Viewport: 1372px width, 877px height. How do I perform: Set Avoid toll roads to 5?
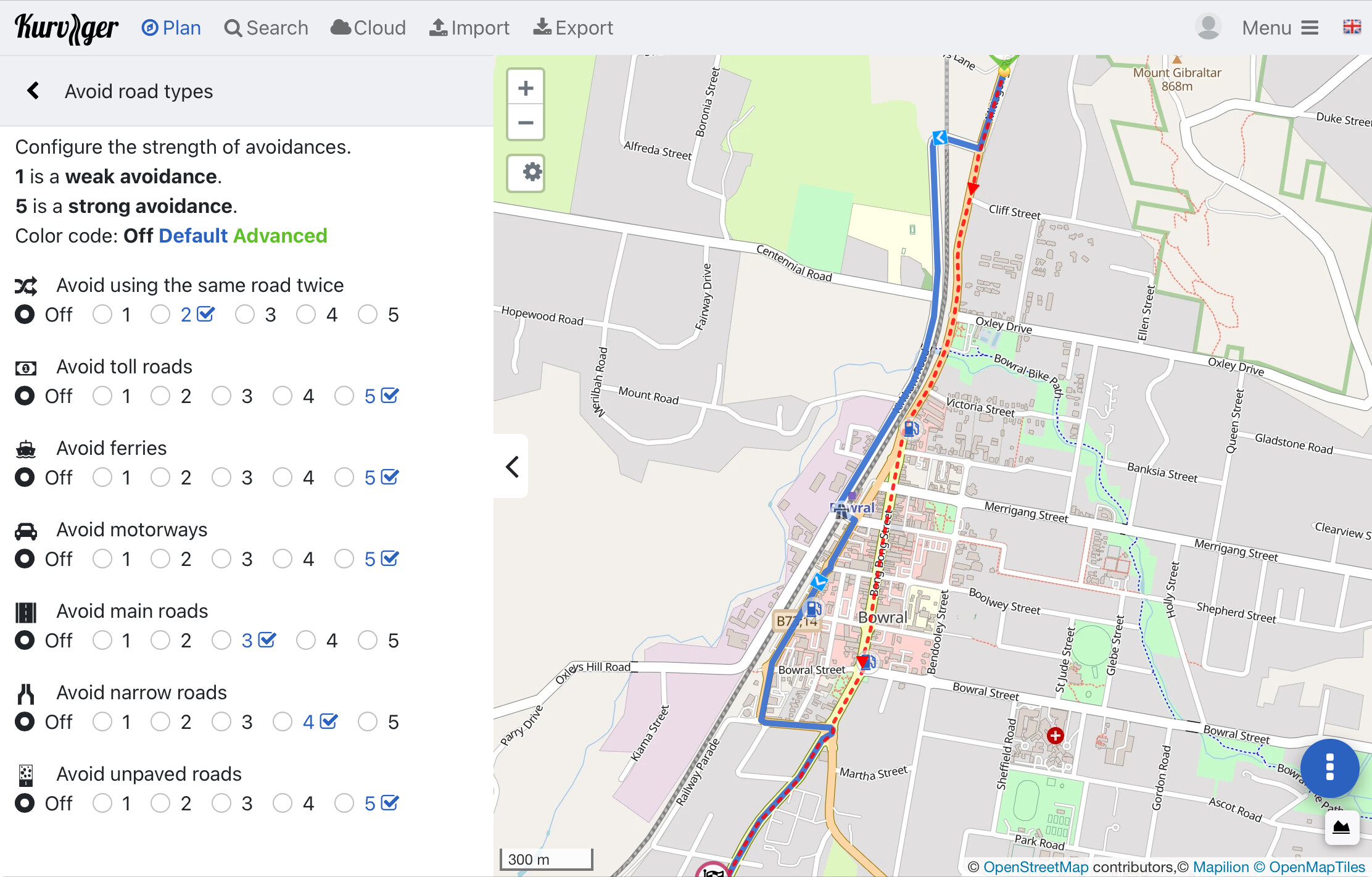pos(344,396)
